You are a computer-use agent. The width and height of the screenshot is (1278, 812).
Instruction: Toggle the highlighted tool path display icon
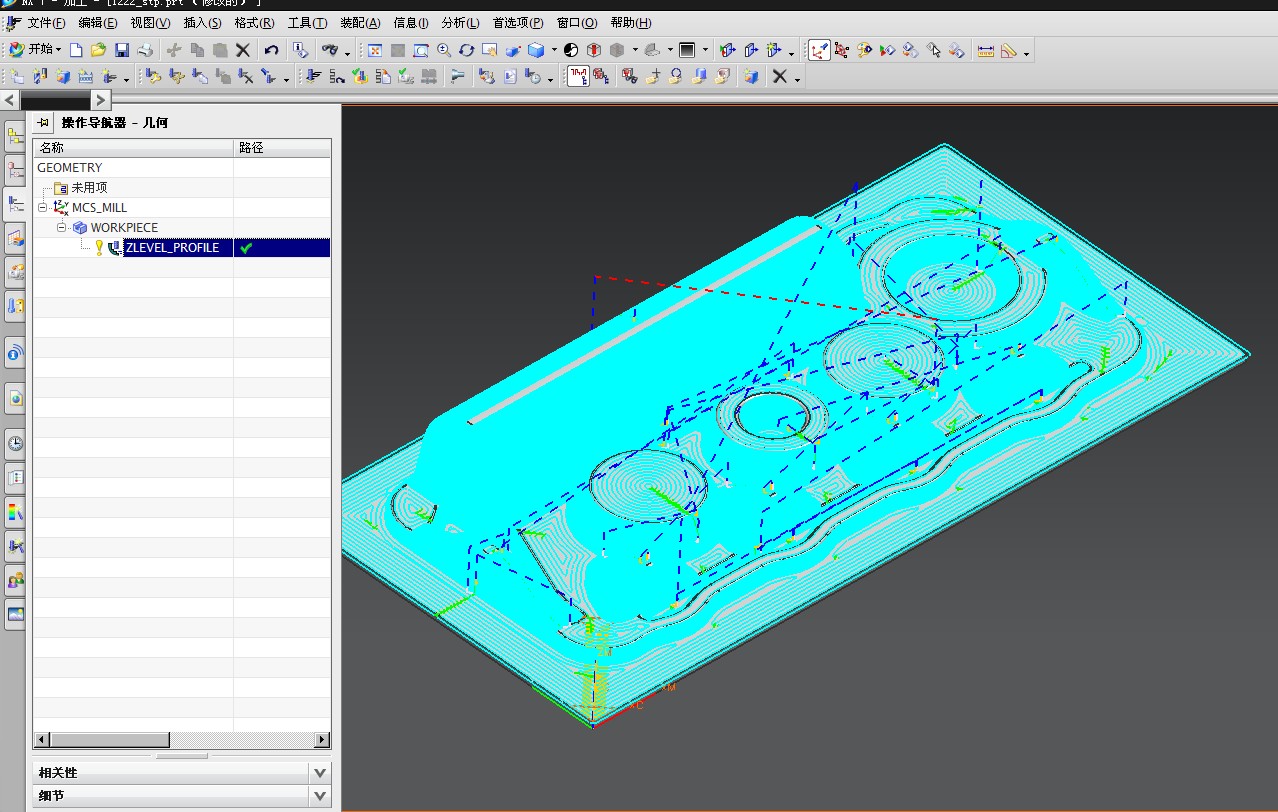click(578, 76)
